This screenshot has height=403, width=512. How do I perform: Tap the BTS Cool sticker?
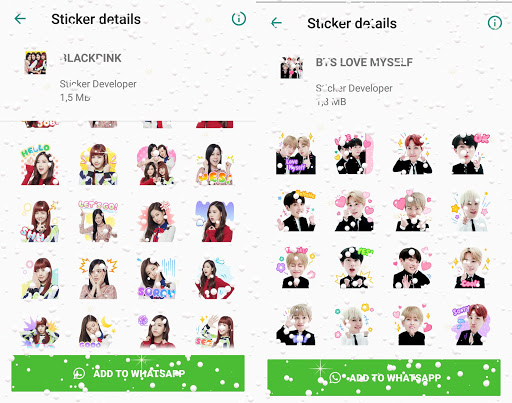tap(471, 268)
